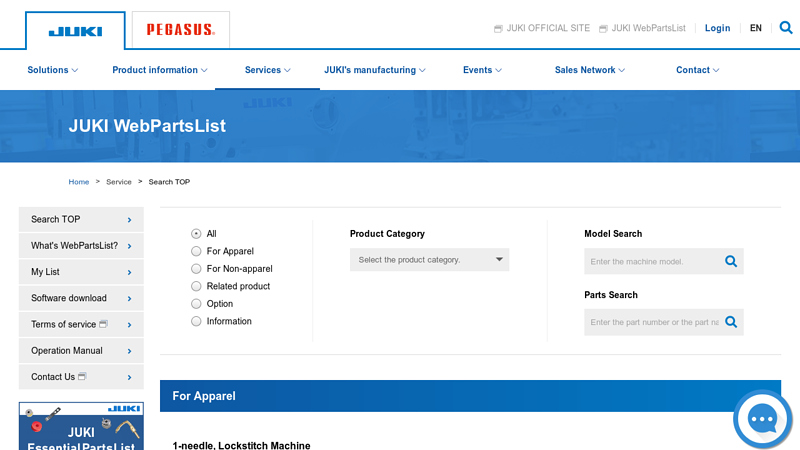The width and height of the screenshot is (800, 450).
Task: Open My List sidebar item
Action: (x=81, y=272)
